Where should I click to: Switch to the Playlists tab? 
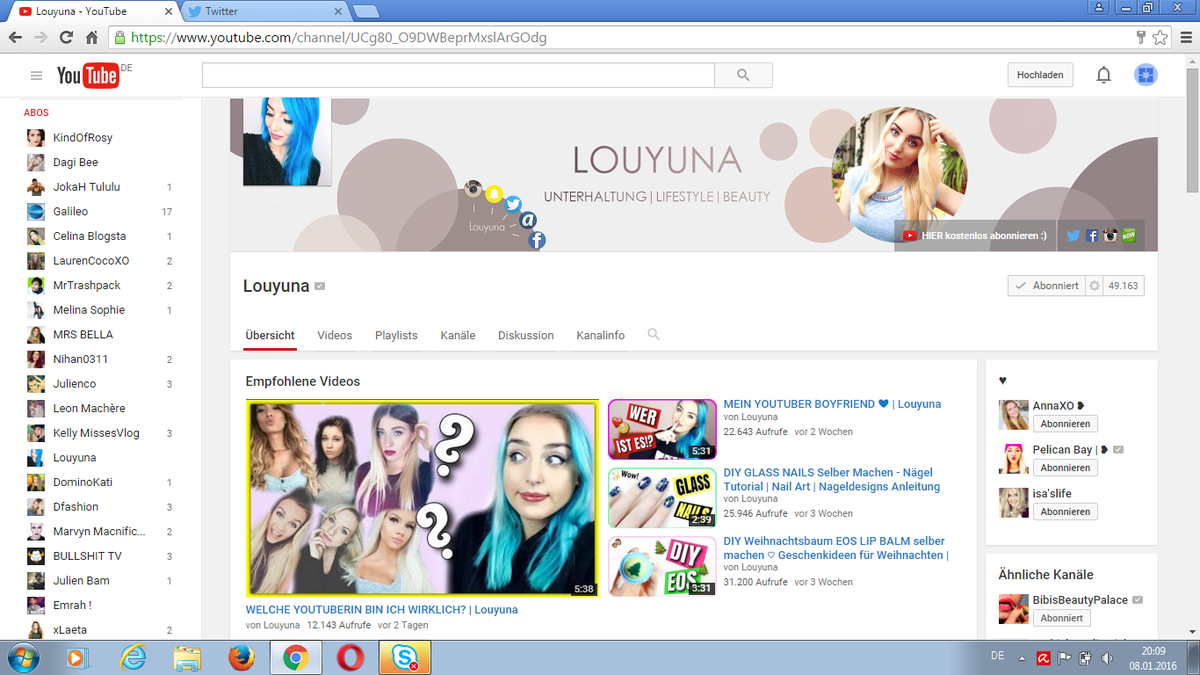click(x=396, y=335)
